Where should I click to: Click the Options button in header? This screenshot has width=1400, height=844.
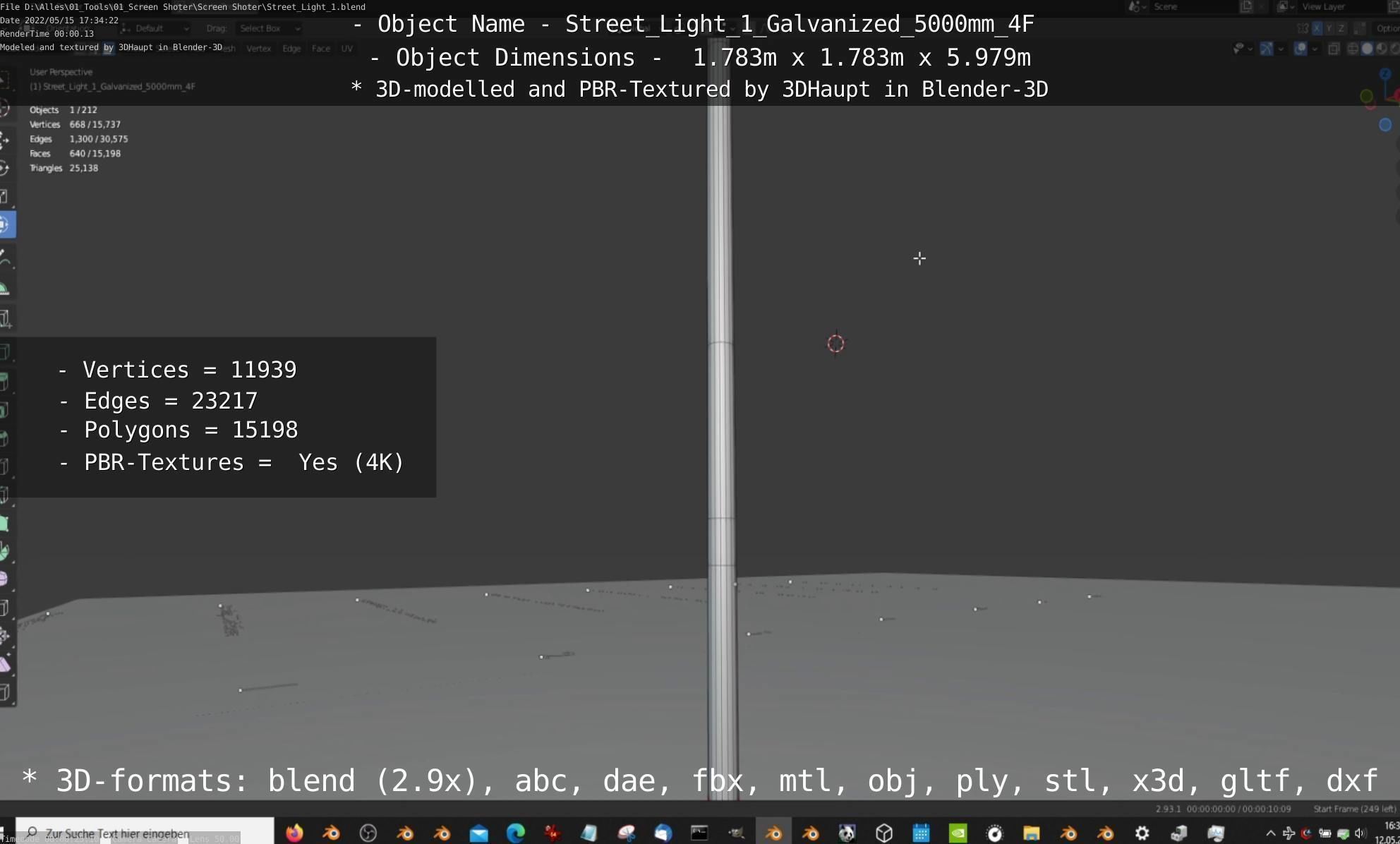[1387, 28]
